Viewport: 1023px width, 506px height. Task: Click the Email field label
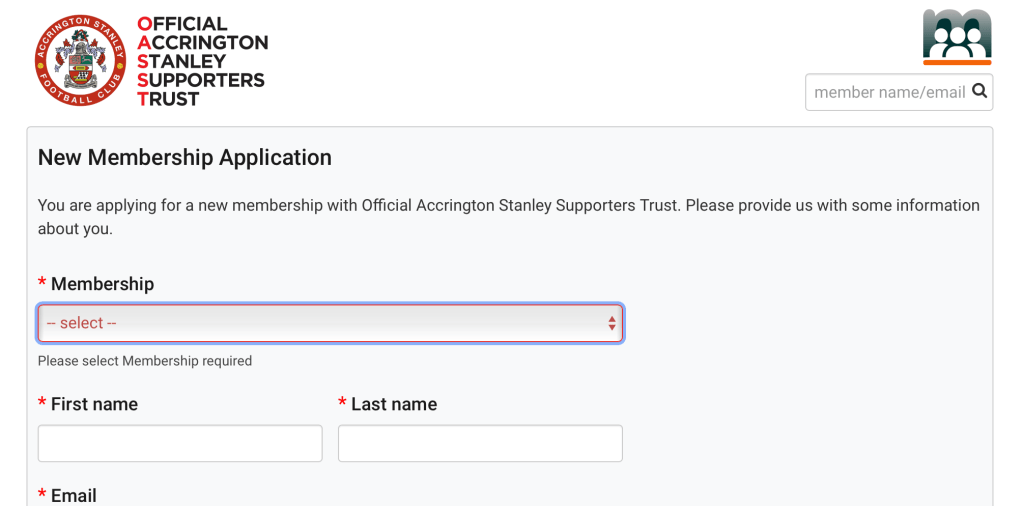coord(74,496)
